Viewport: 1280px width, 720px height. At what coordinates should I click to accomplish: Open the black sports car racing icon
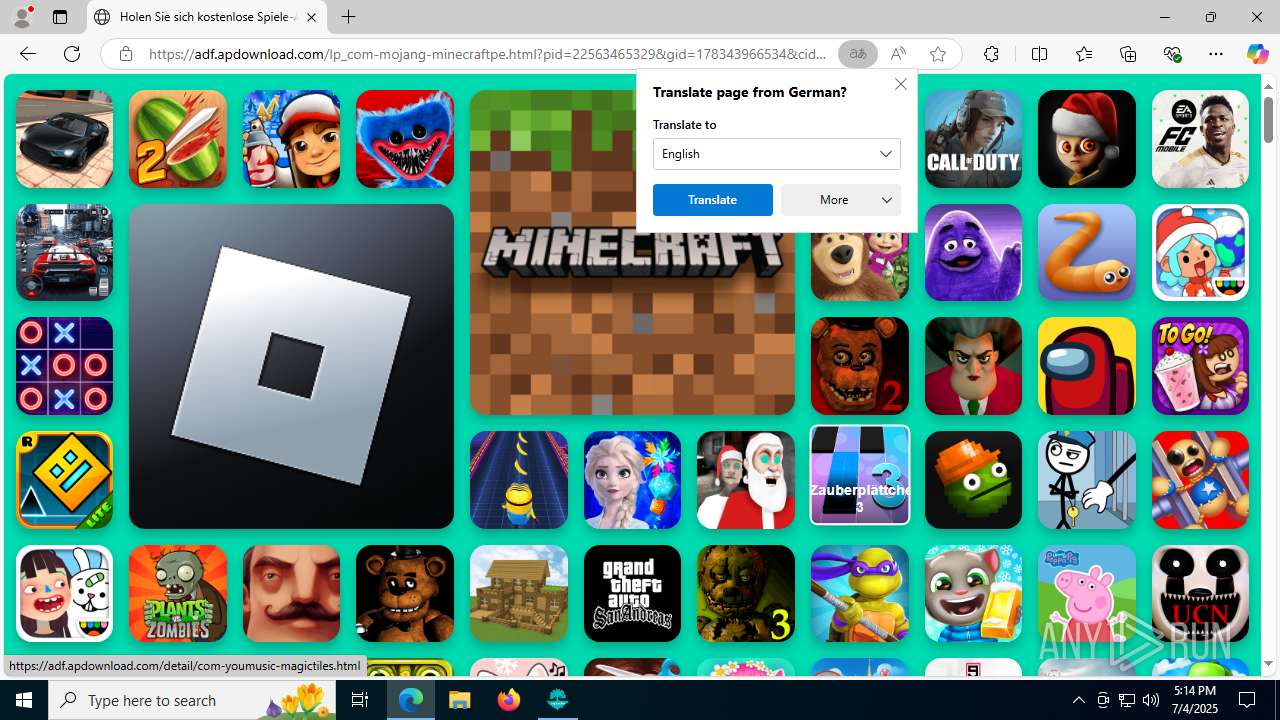point(64,139)
